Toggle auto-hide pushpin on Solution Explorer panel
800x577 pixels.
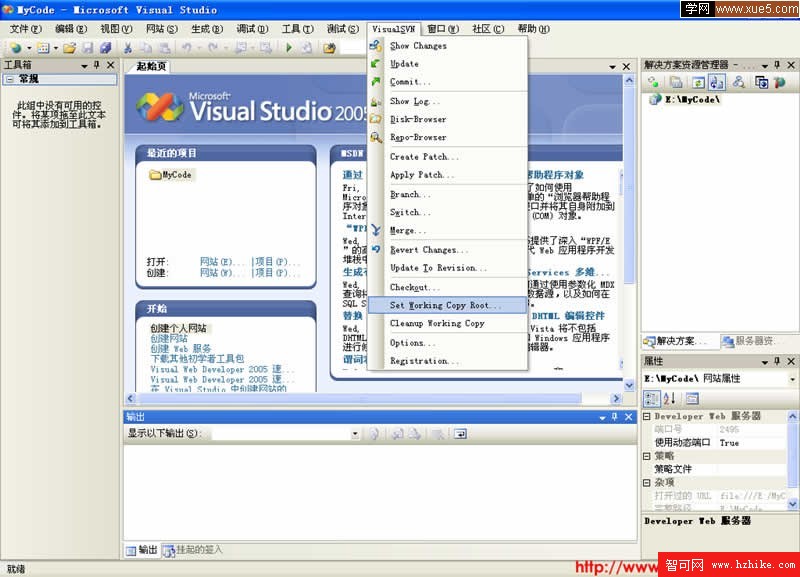click(x=777, y=65)
